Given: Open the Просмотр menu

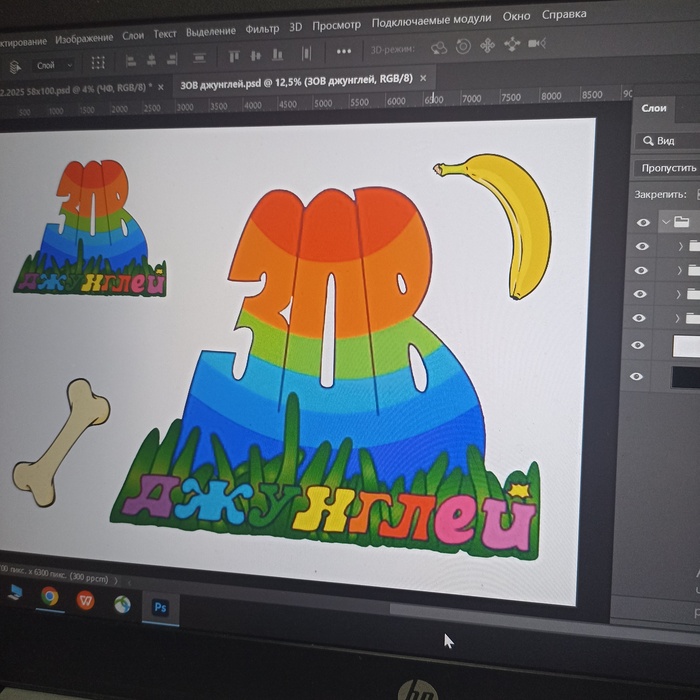Looking at the screenshot, I should [336, 25].
